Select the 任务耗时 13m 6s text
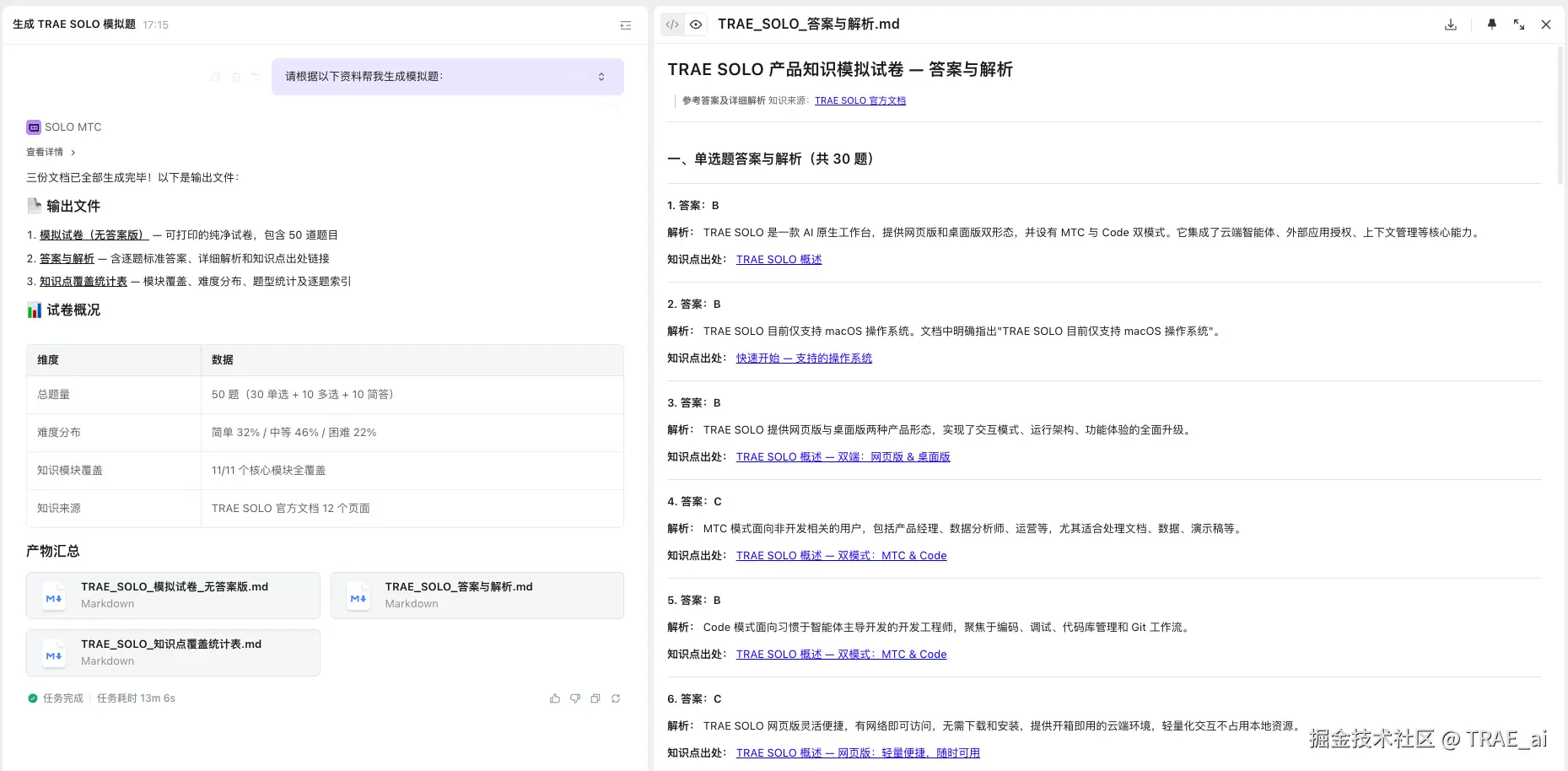The height and width of the screenshot is (771, 1568). [x=136, y=698]
